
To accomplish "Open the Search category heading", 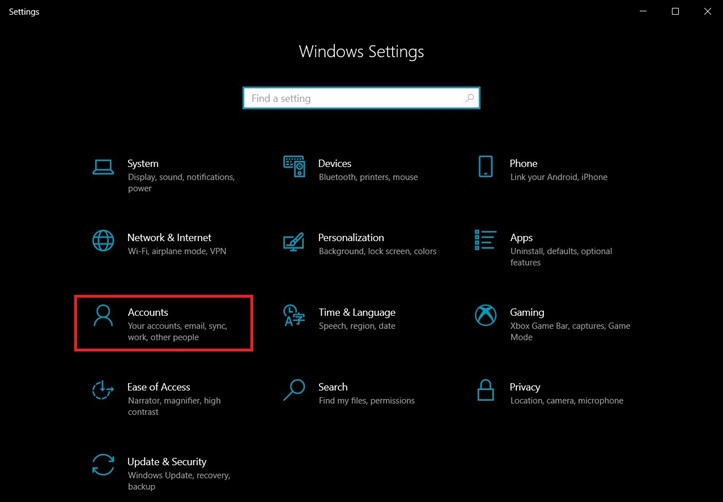I will point(333,387).
